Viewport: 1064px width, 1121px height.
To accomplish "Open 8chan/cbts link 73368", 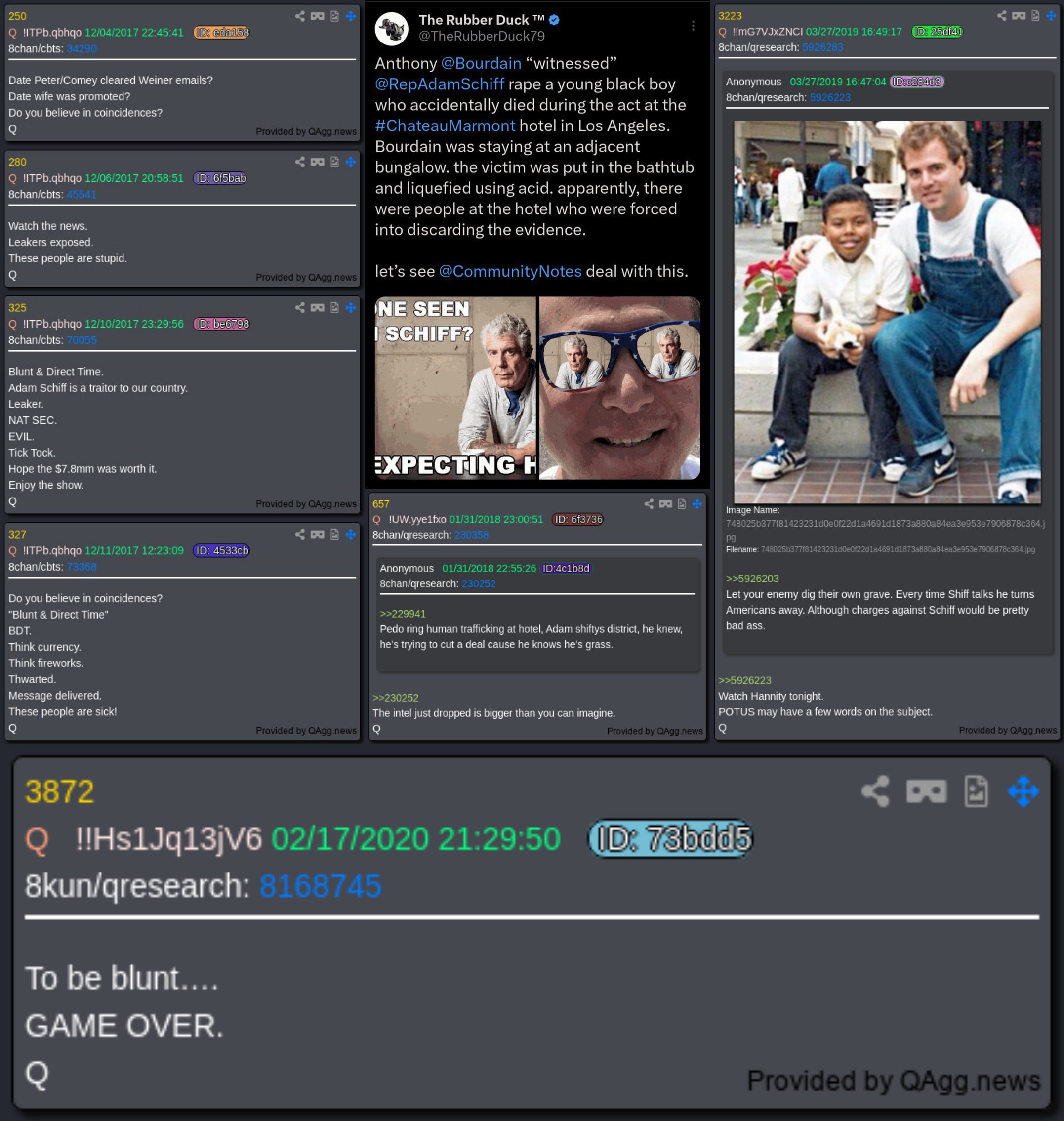I will coord(82,567).
